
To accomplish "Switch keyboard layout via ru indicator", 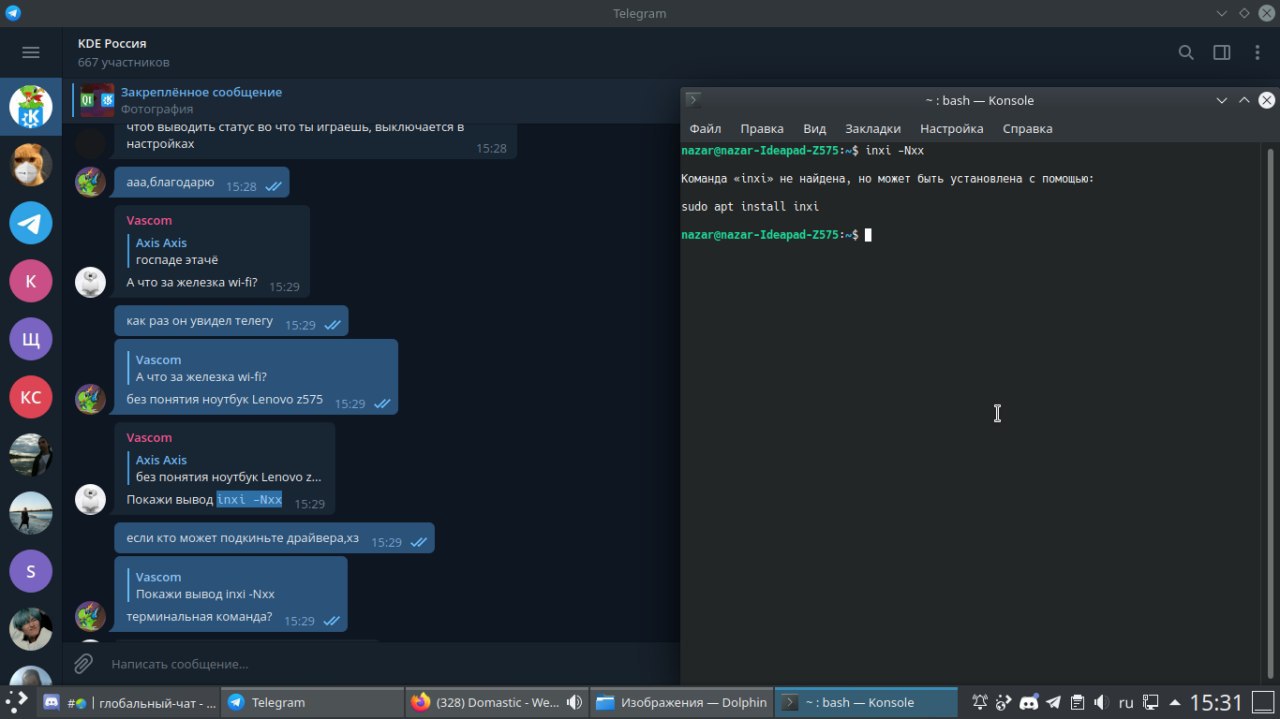I will pyautogui.click(x=1126, y=702).
